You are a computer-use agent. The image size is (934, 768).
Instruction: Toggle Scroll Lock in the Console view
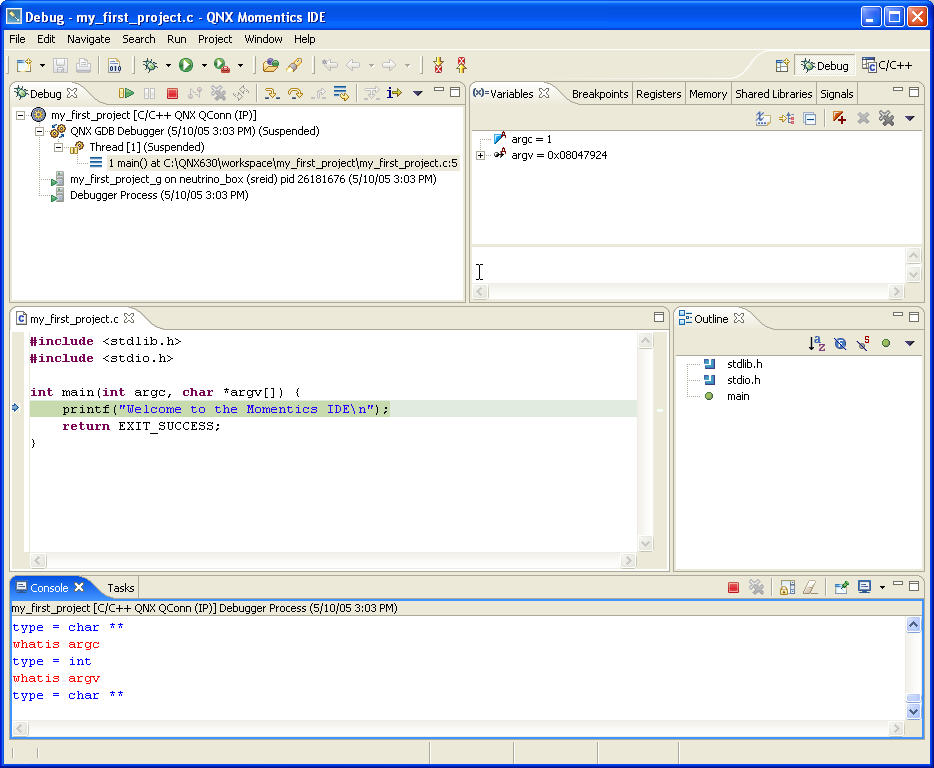point(786,587)
